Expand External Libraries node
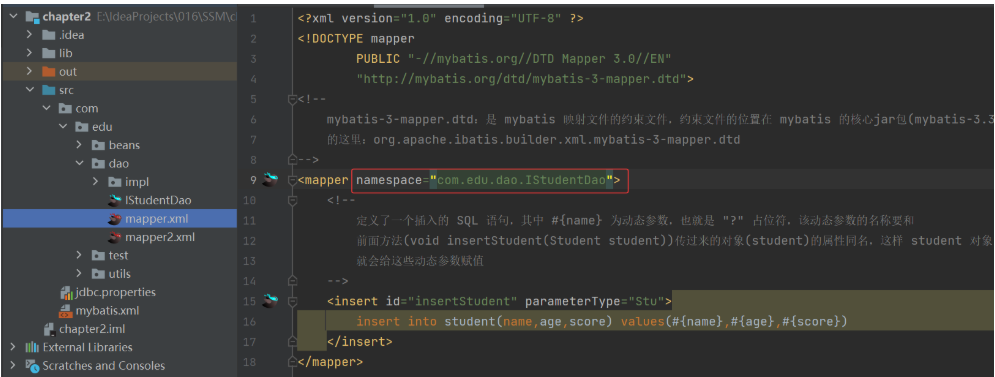This screenshot has height=377, width=995. [13, 347]
